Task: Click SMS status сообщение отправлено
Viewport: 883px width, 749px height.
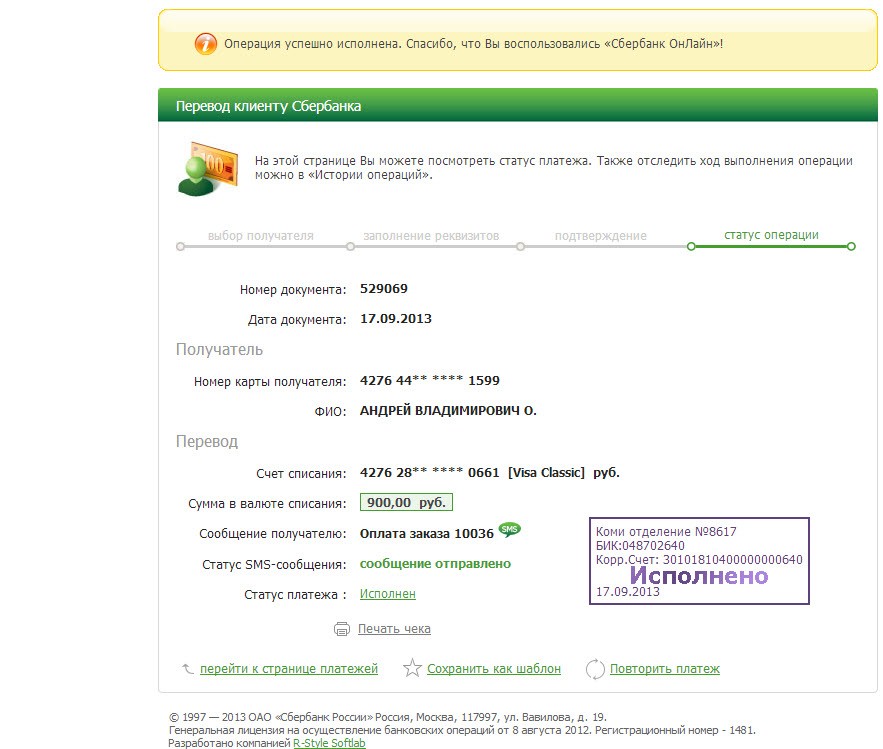Action: point(435,564)
